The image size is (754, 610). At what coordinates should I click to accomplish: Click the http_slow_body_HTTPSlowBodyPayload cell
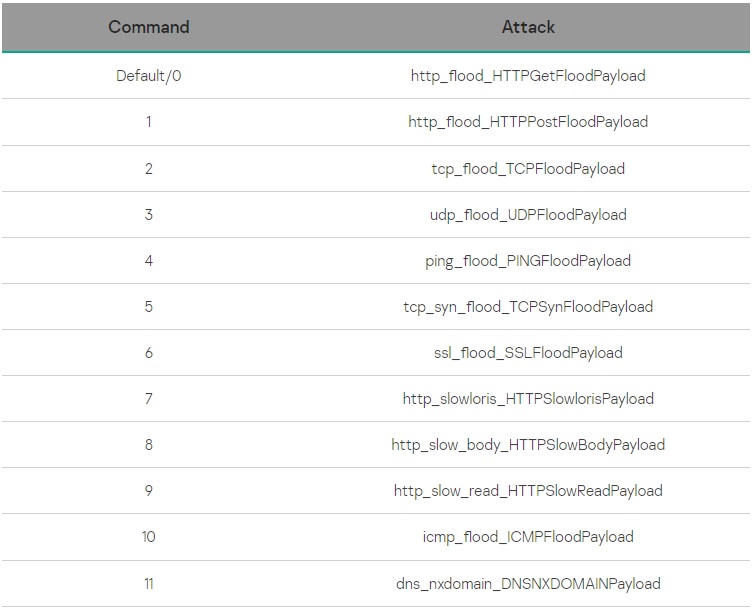coord(528,445)
